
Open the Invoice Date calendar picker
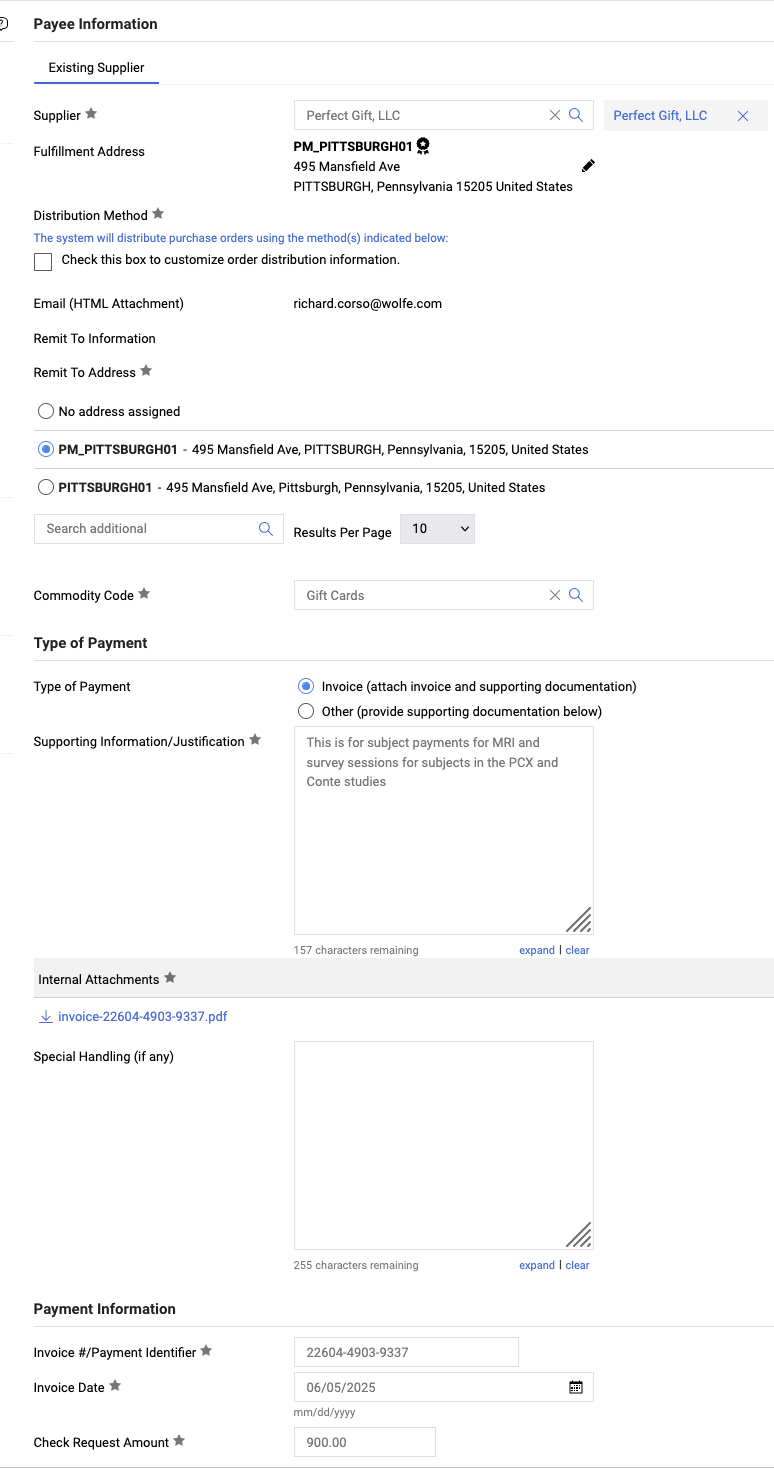(x=576, y=1387)
